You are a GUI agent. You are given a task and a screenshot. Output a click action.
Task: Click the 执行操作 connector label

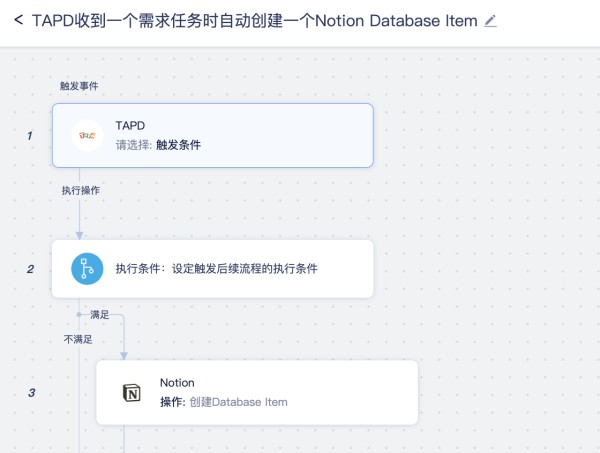coord(81,190)
